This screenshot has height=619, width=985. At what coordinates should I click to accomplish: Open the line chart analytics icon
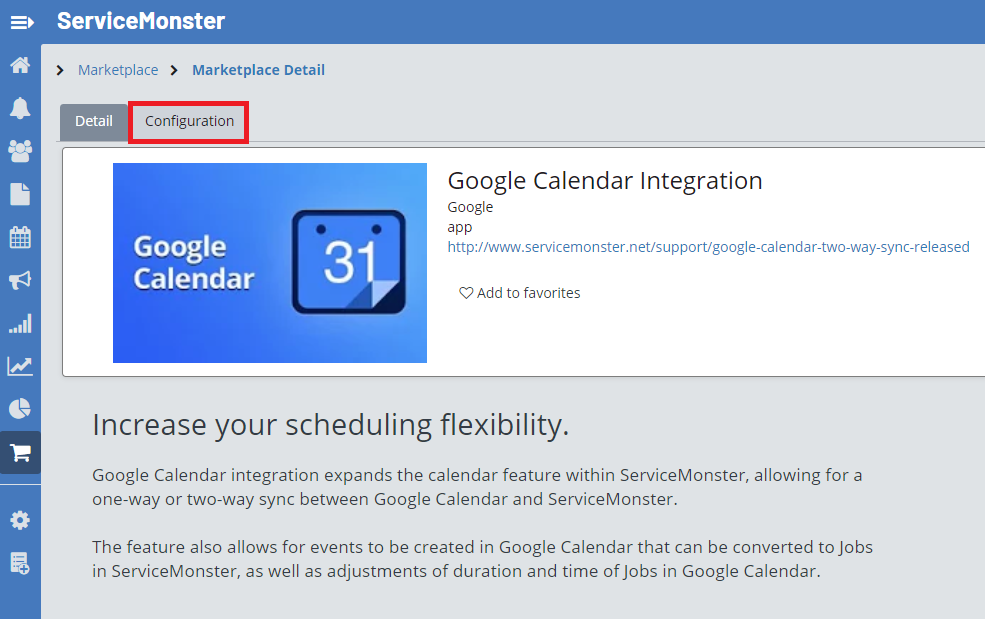(20, 366)
